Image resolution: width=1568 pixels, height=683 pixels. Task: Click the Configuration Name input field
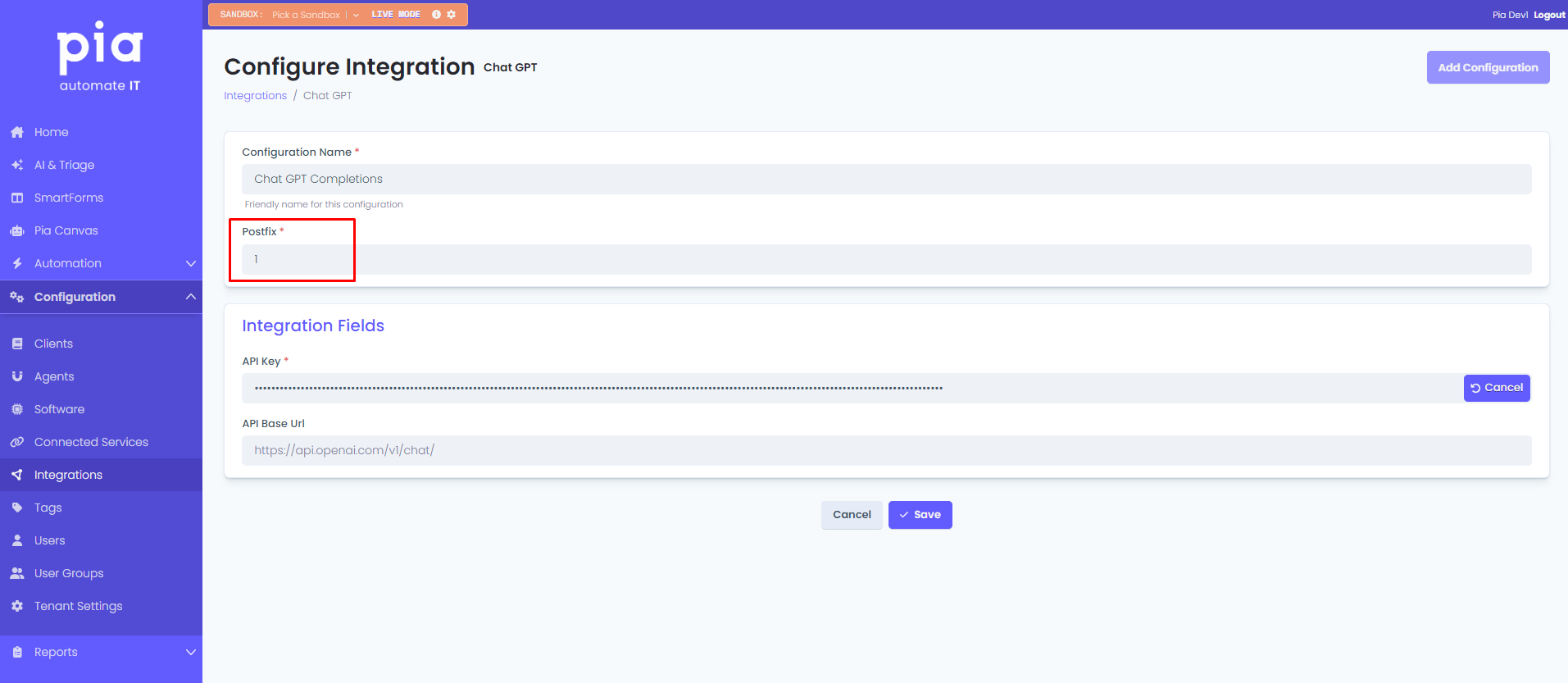pos(886,179)
